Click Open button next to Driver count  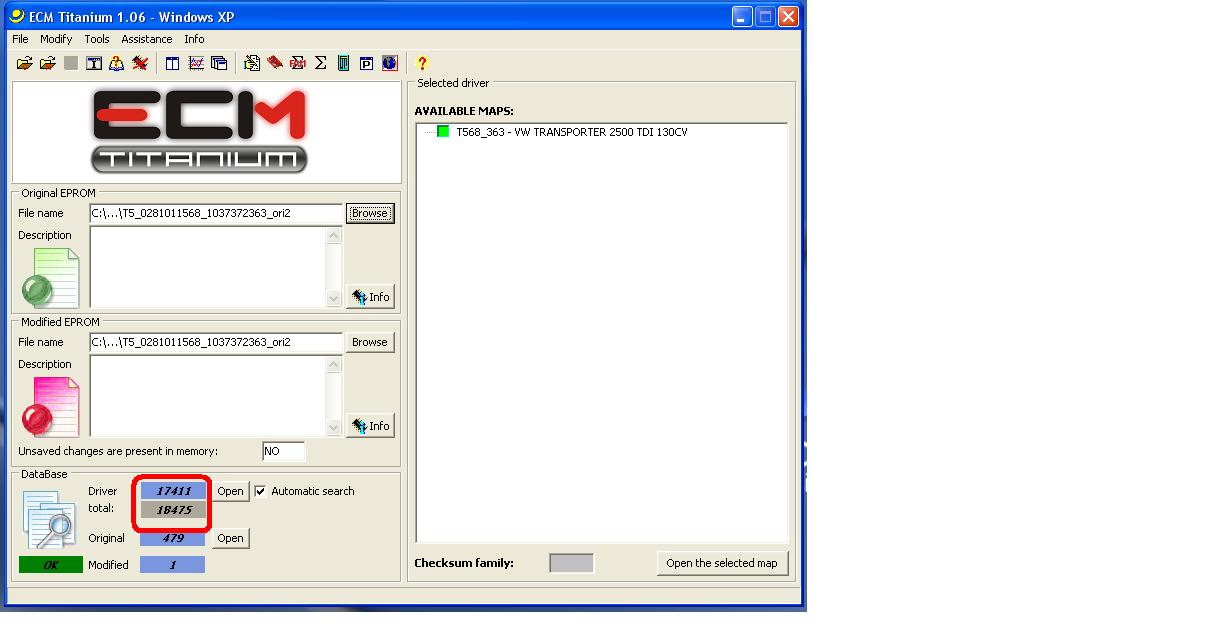click(230, 491)
